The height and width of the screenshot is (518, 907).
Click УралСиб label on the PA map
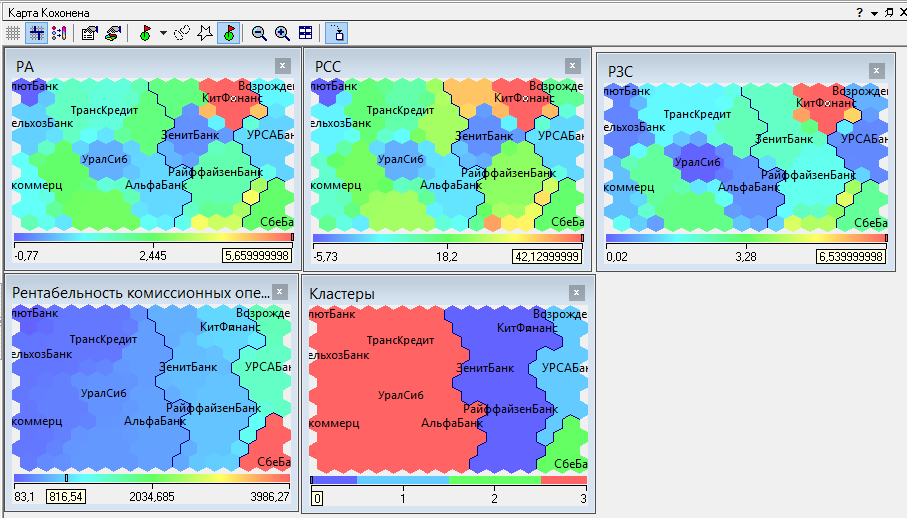coord(104,159)
